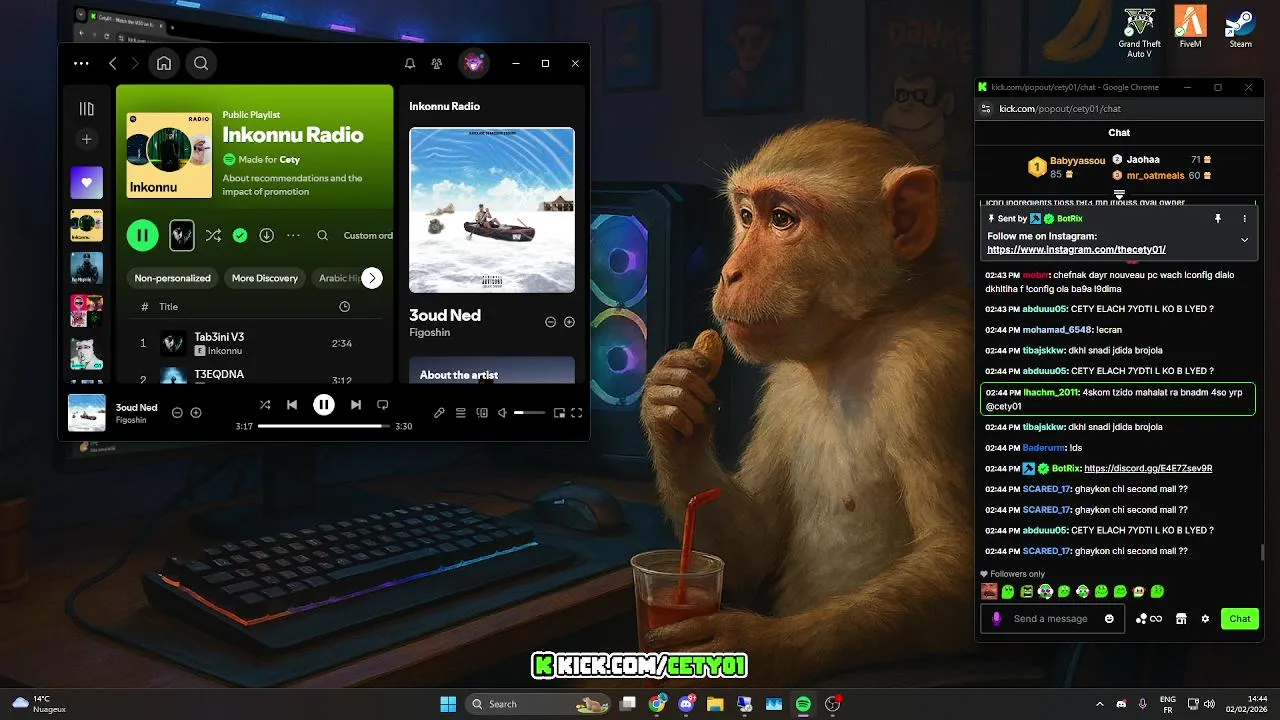Pause playlist with green button
Viewport: 1280px width, 720px height.
click(x=143, y=236)
